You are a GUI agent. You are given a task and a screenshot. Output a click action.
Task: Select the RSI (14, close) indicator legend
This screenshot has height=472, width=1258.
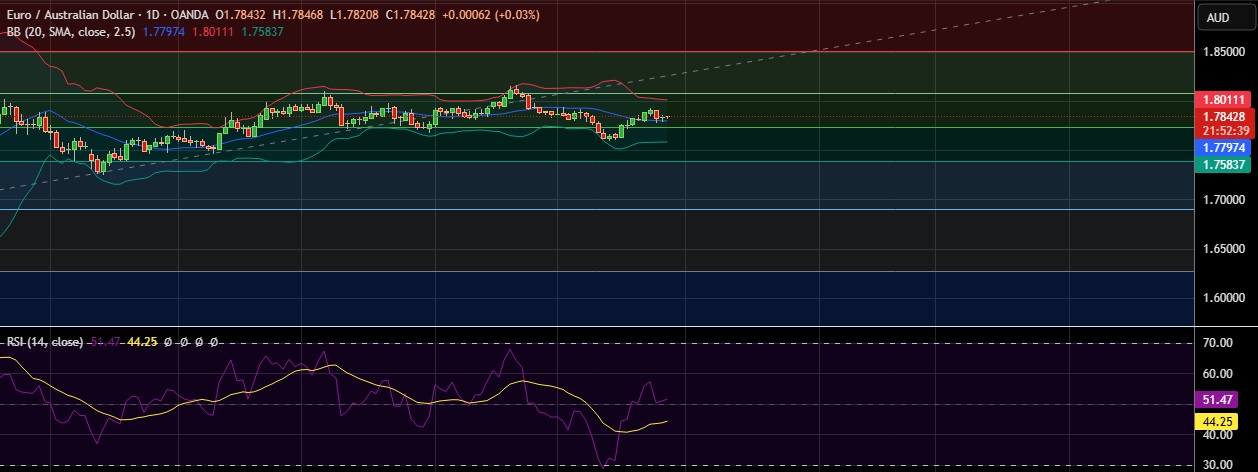[45, 342]
